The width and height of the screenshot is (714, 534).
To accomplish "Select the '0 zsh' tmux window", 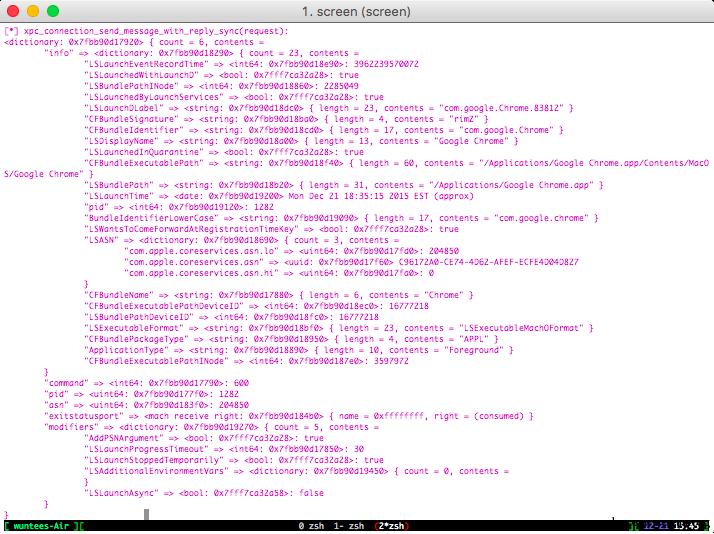I will pos(311,526).
